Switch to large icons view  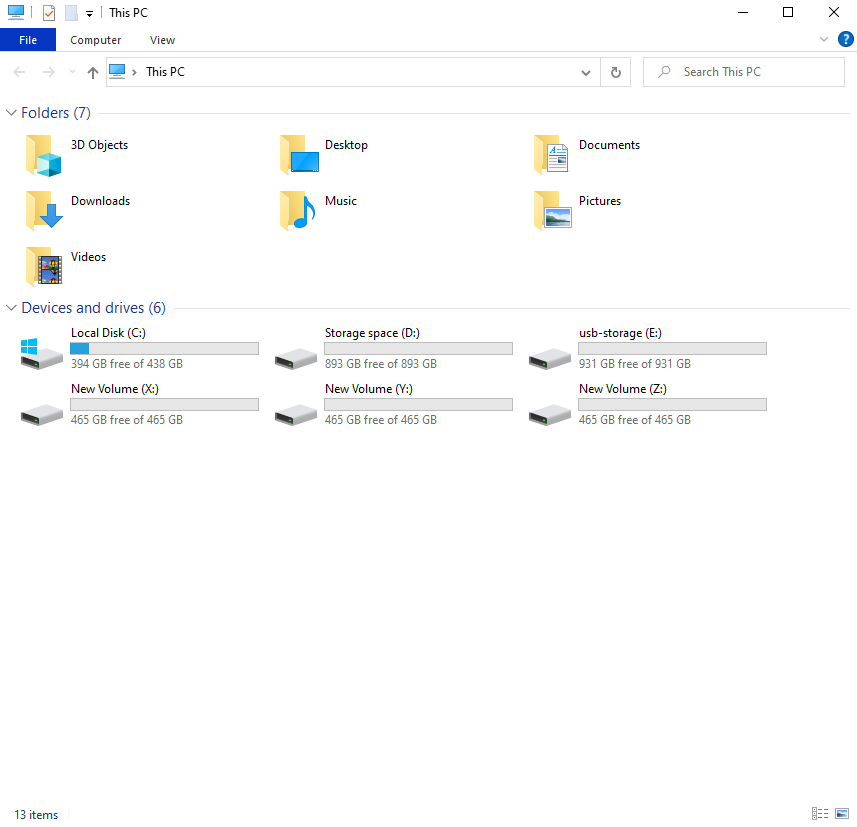click(843, 814)
